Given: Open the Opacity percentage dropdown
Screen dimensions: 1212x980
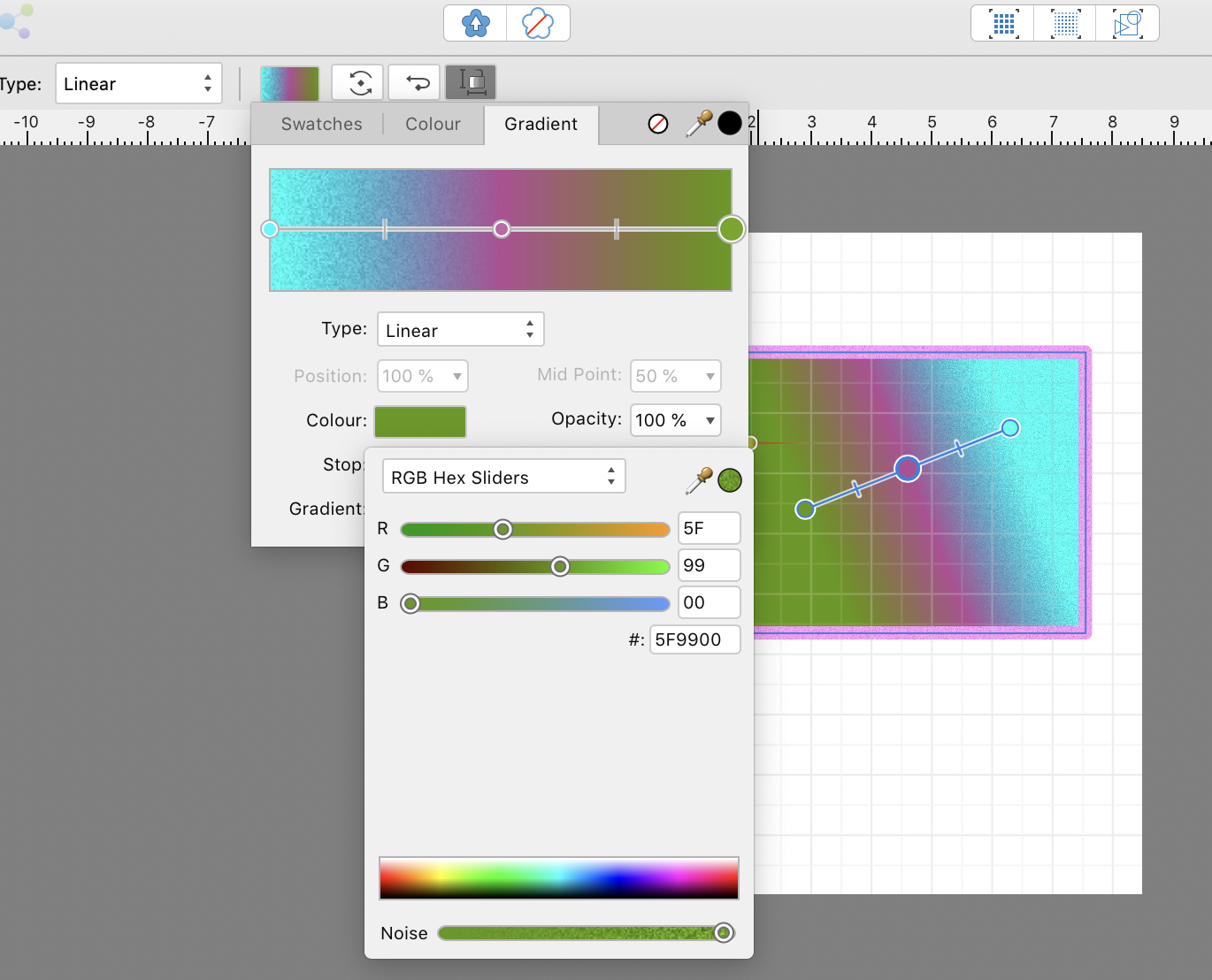Looking at the screenshot, I should (x=675, y=420).
